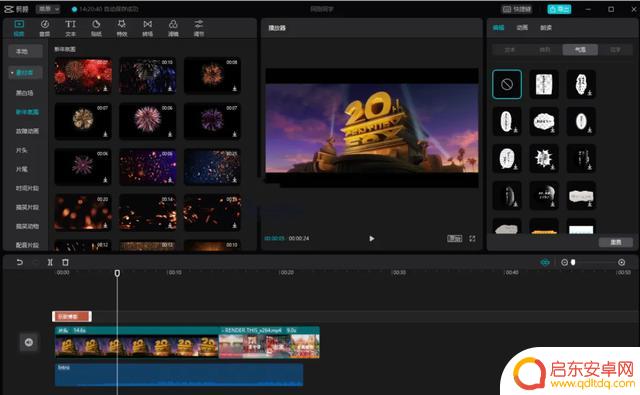Open the 滤镜 filters panel icon
640x395 pixels.
173,28
